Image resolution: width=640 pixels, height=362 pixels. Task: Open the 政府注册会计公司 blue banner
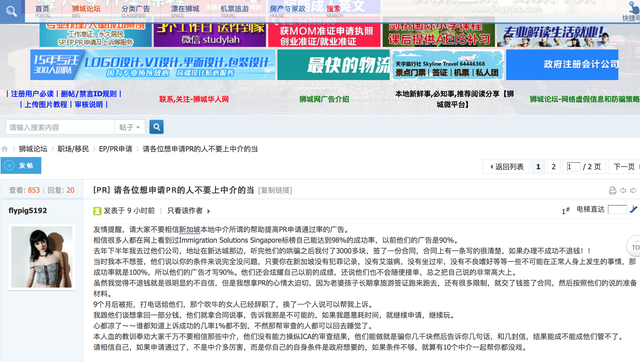tap(562, 64)
